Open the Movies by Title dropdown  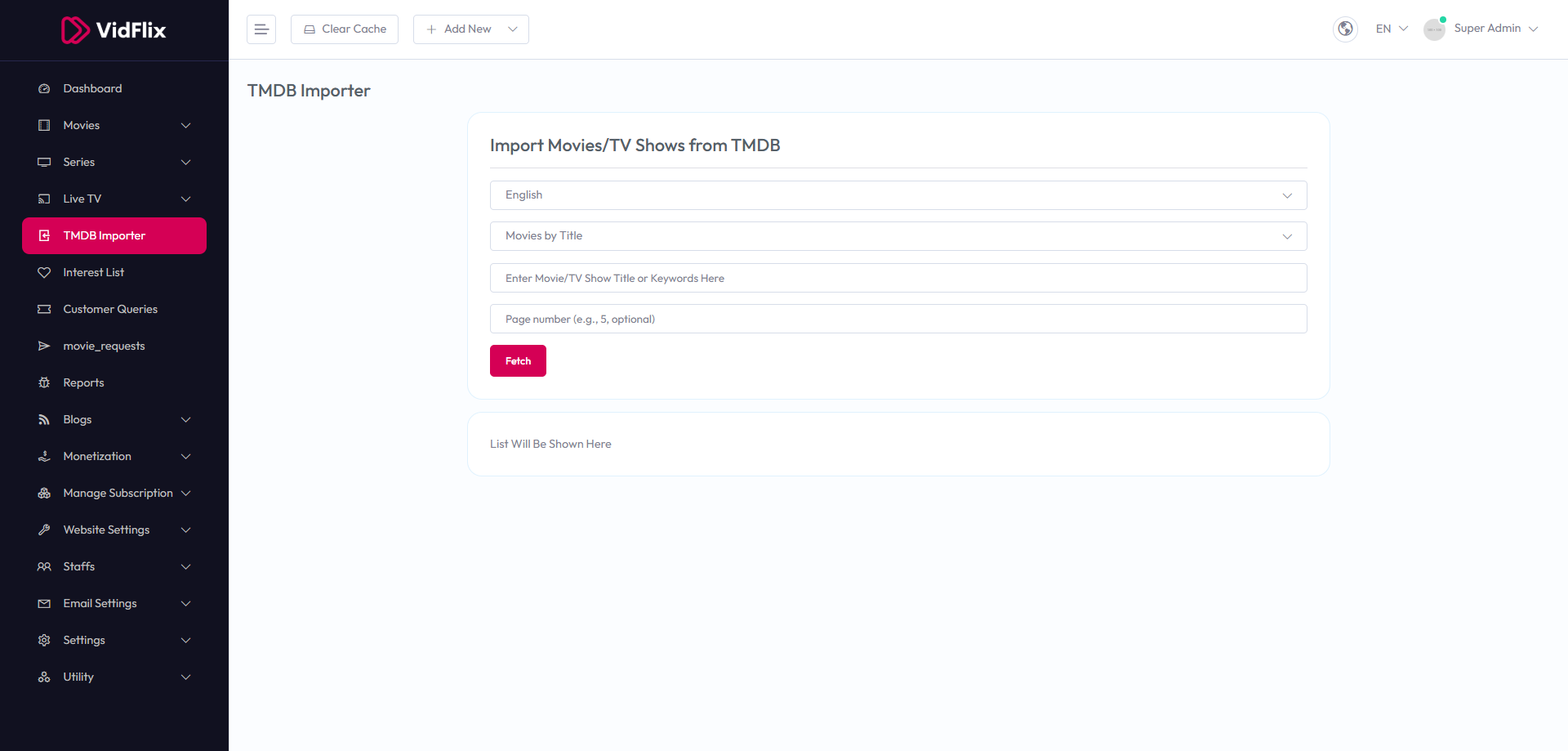click(898, 236)
